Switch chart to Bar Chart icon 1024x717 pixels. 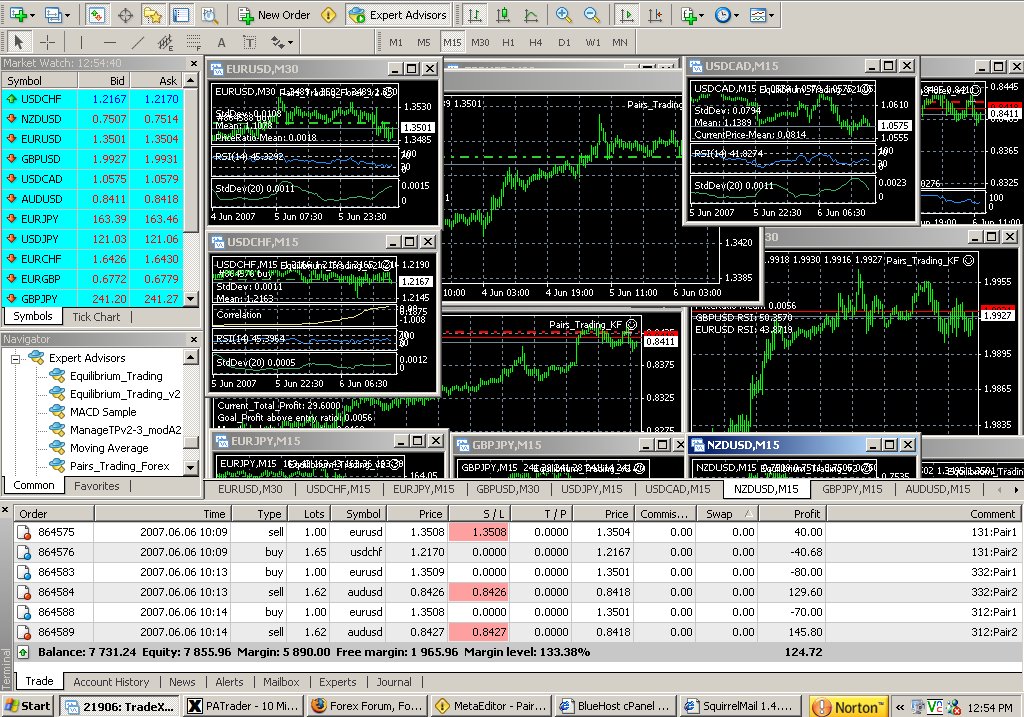point(475,14)
